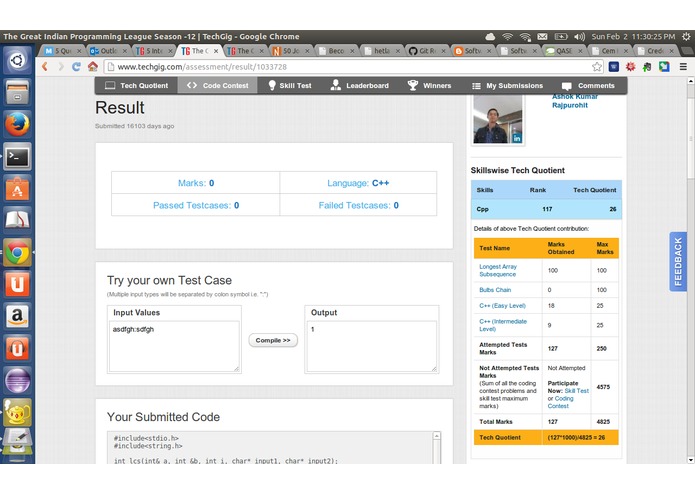
Task: Go to Chrome home page button
Action: pos(93,67)
